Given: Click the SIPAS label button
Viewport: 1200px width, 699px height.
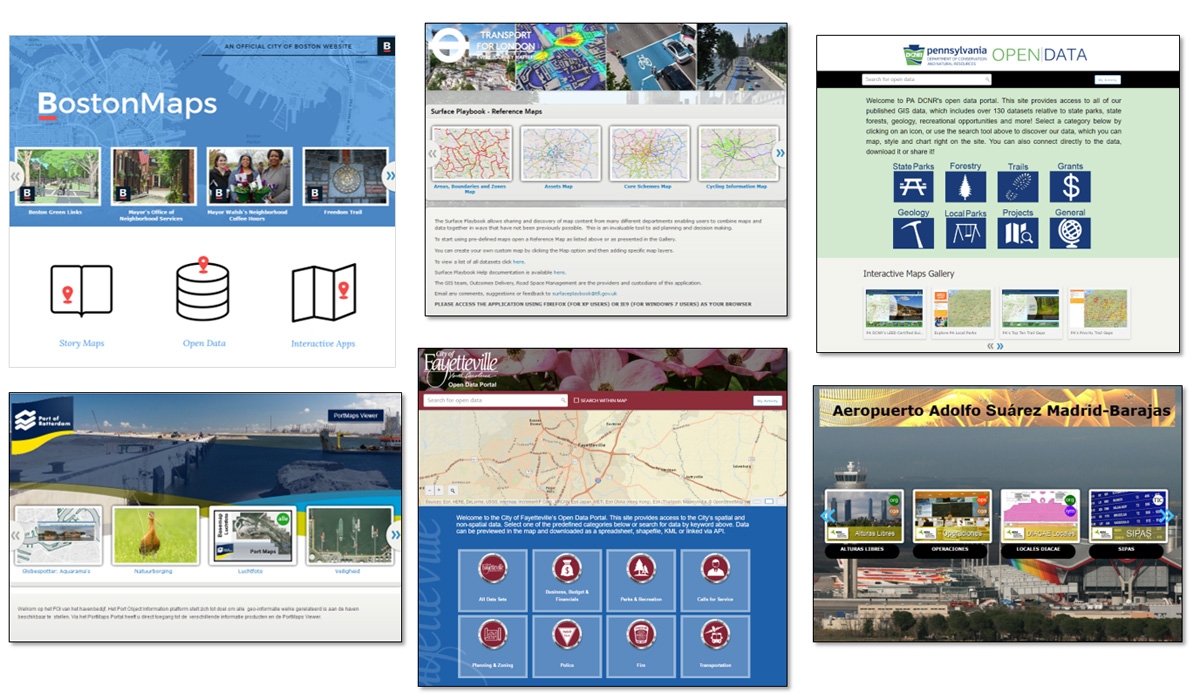Looking at the screenshot, I should (1126, 549).
